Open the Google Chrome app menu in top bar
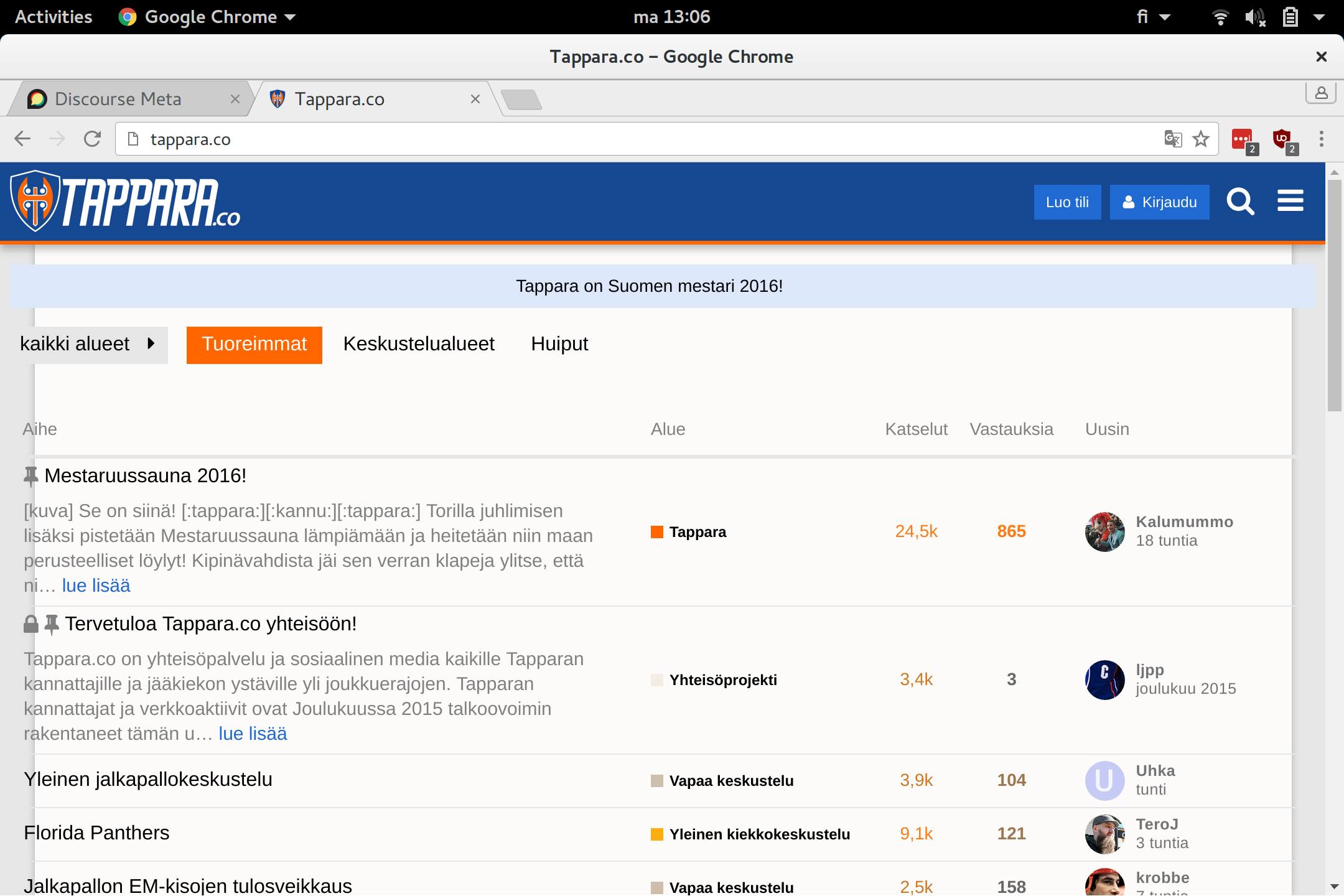The width and height of the screenshot is (1344, 896). 208,17
